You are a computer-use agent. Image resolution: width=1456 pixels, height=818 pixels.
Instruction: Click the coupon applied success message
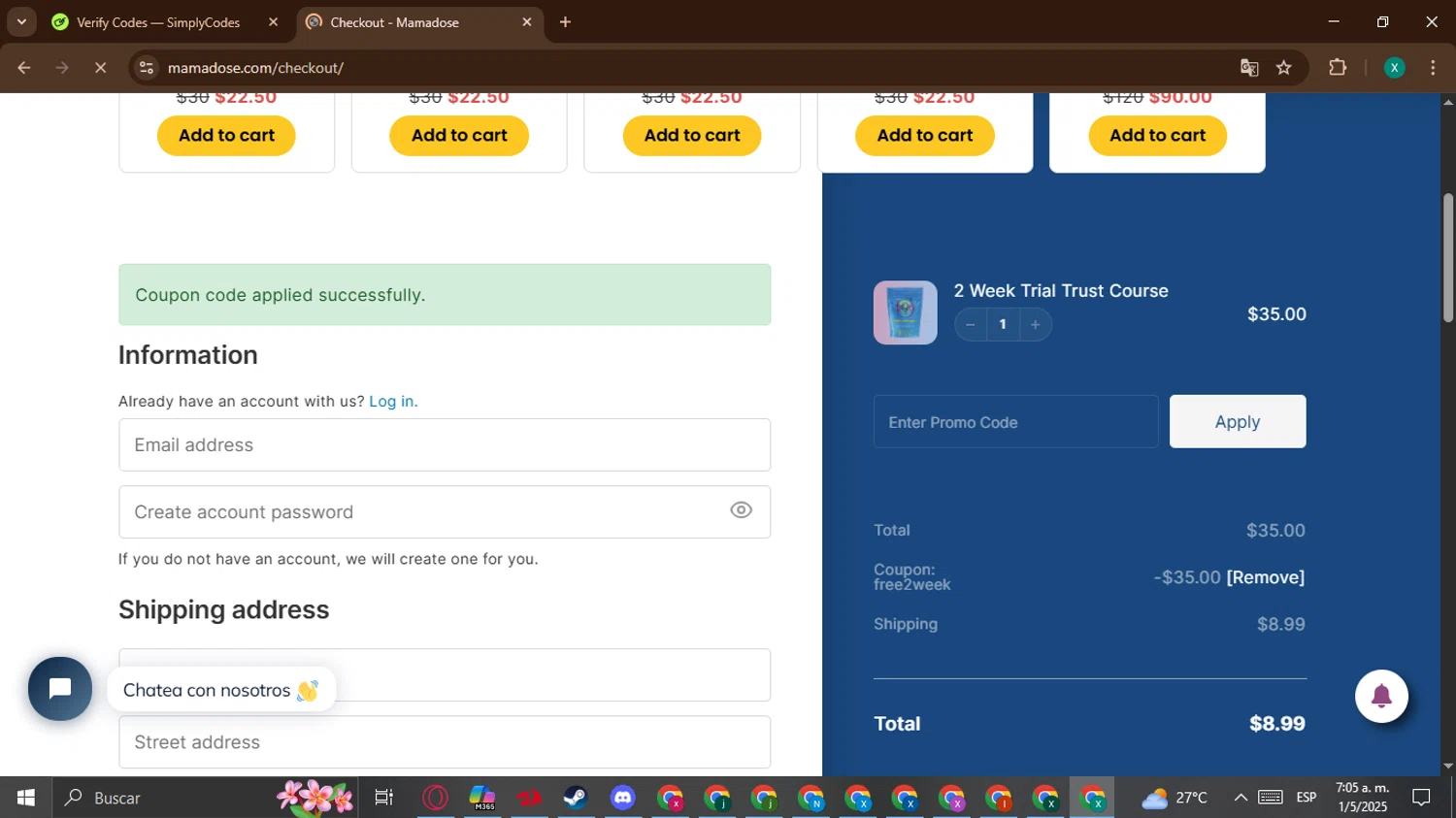click(445, 295)
